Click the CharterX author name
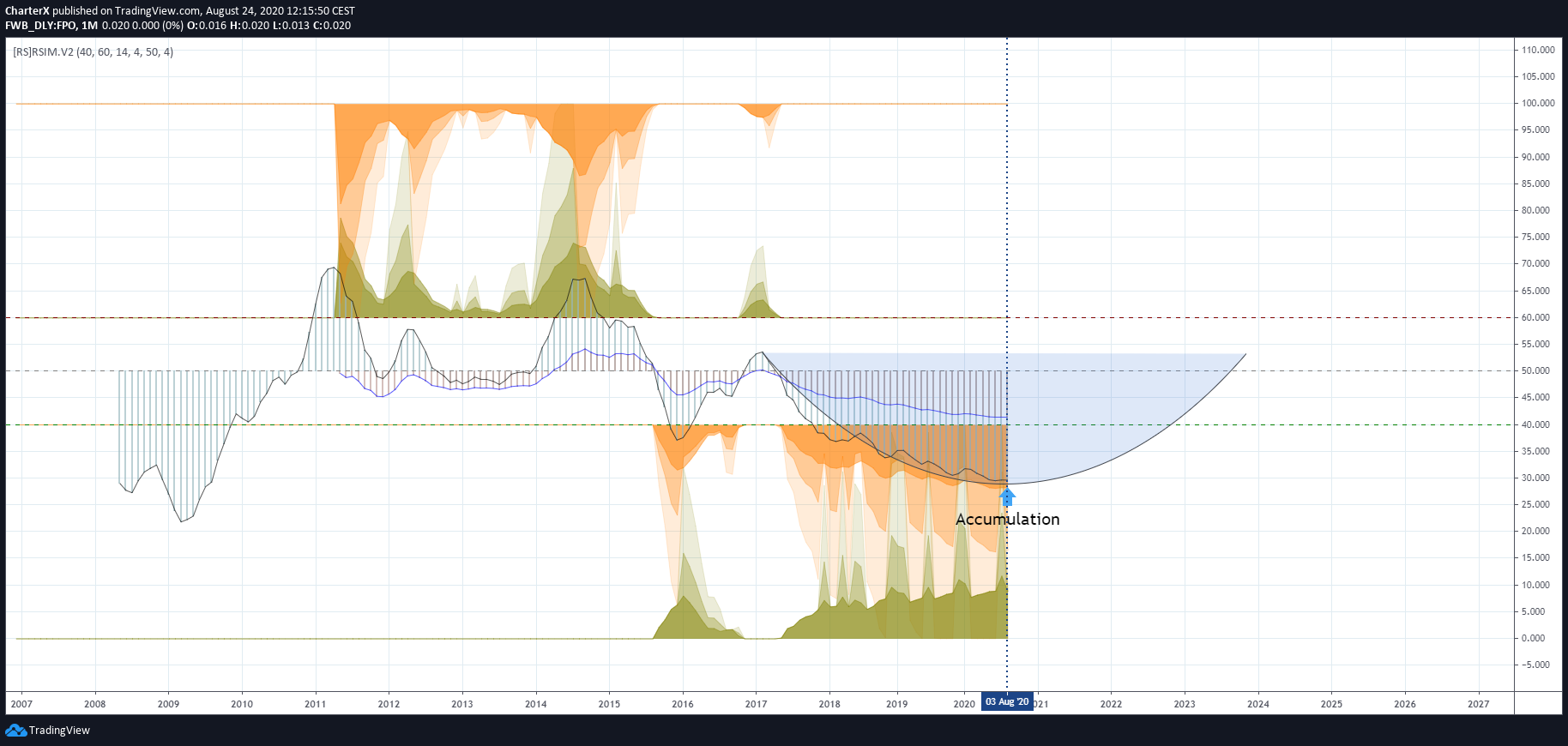 coord(27,11)
